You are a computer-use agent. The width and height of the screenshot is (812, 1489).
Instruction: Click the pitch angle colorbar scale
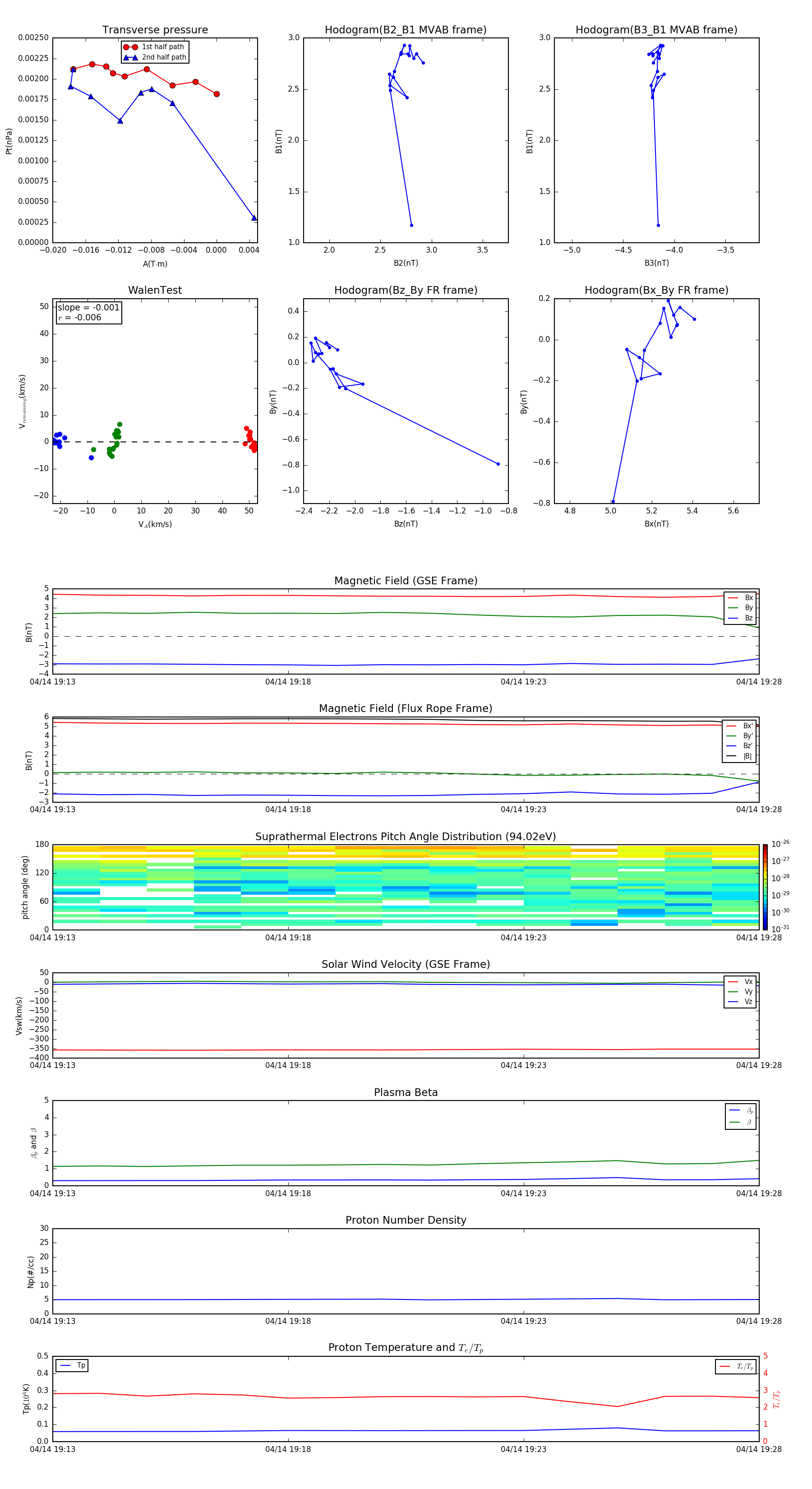tap(765, 887)
